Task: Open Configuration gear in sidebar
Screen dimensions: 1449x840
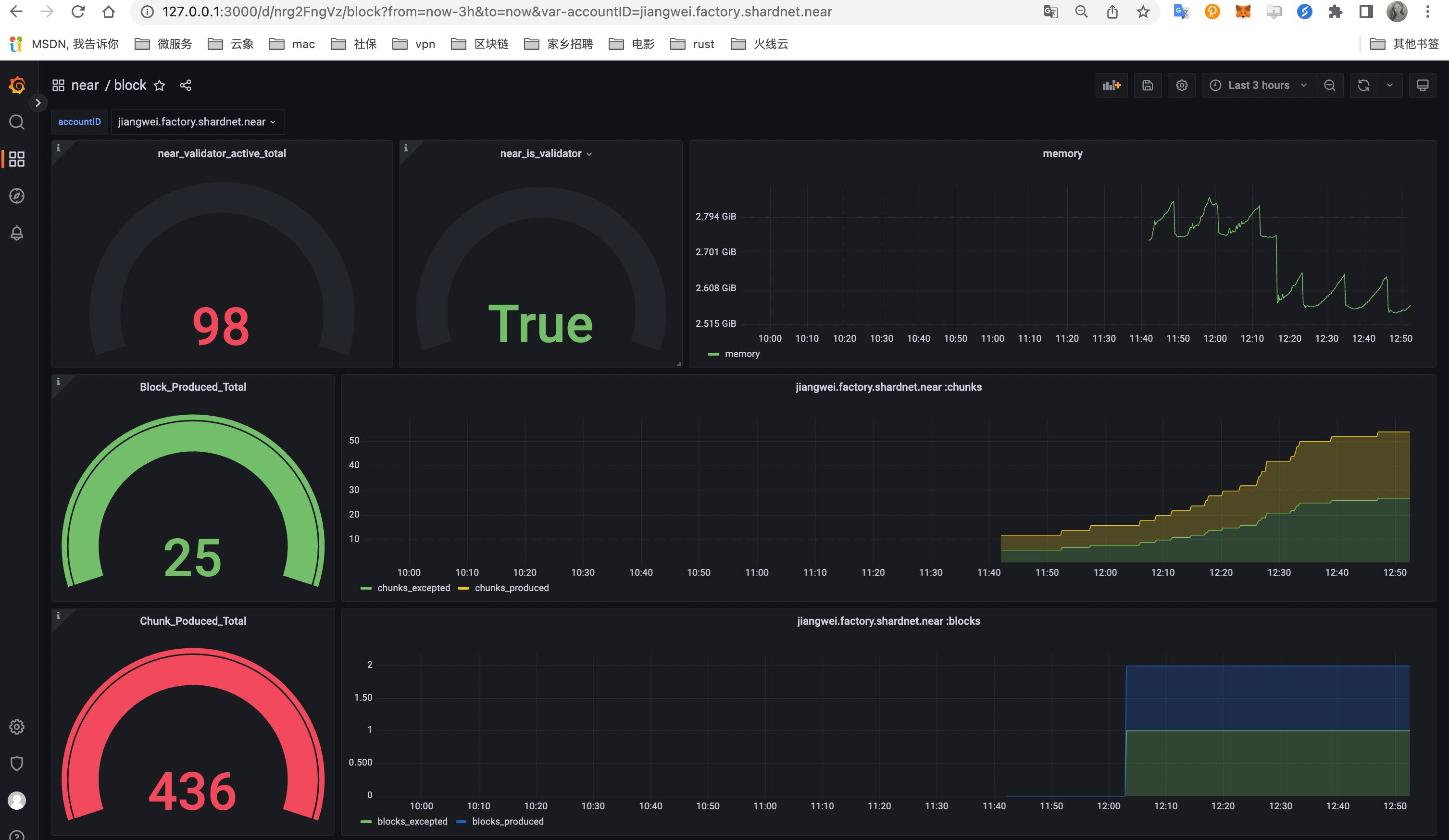Action: (17, 727)
